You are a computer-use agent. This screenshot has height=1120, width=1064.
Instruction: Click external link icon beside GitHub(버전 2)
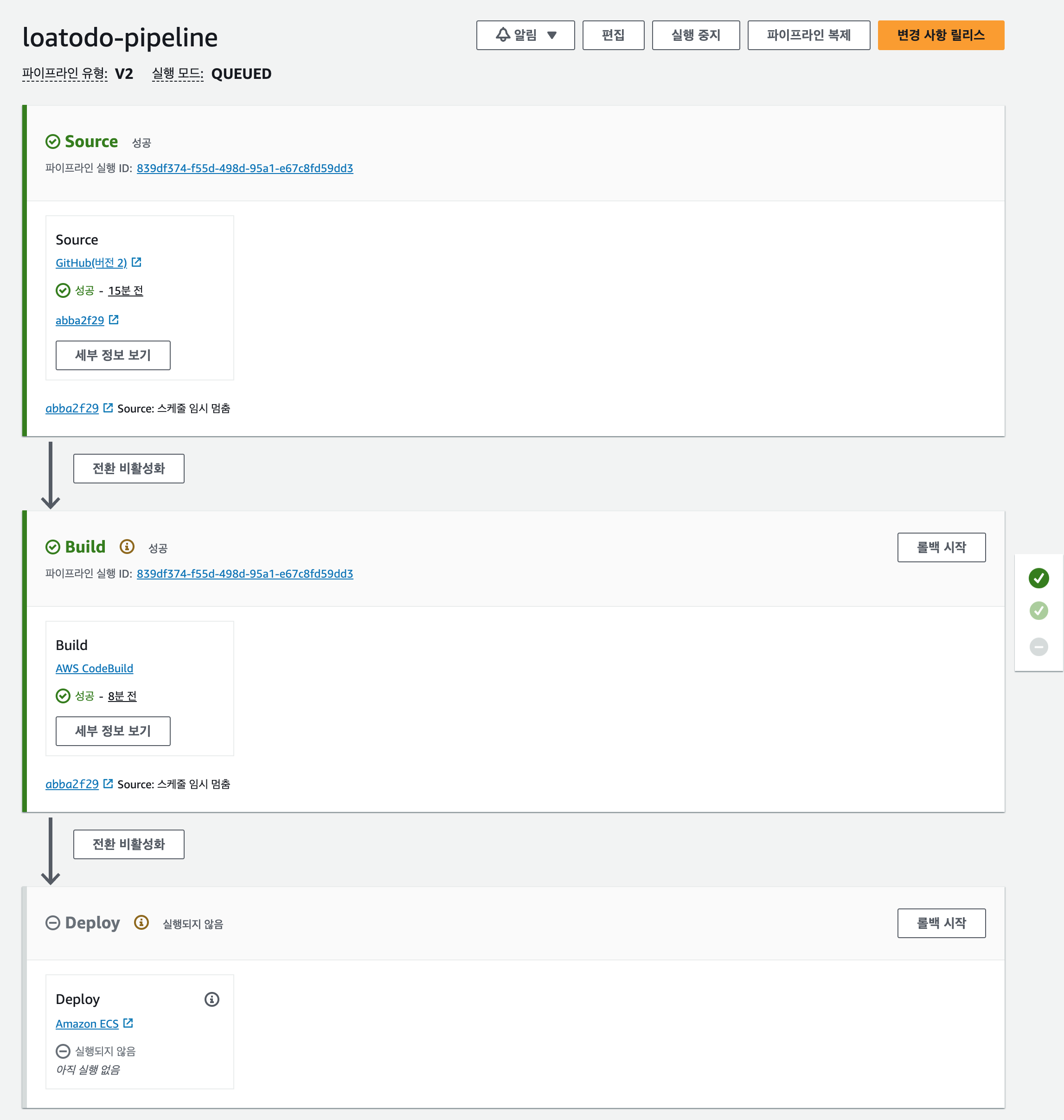click(x=137, y=262)
